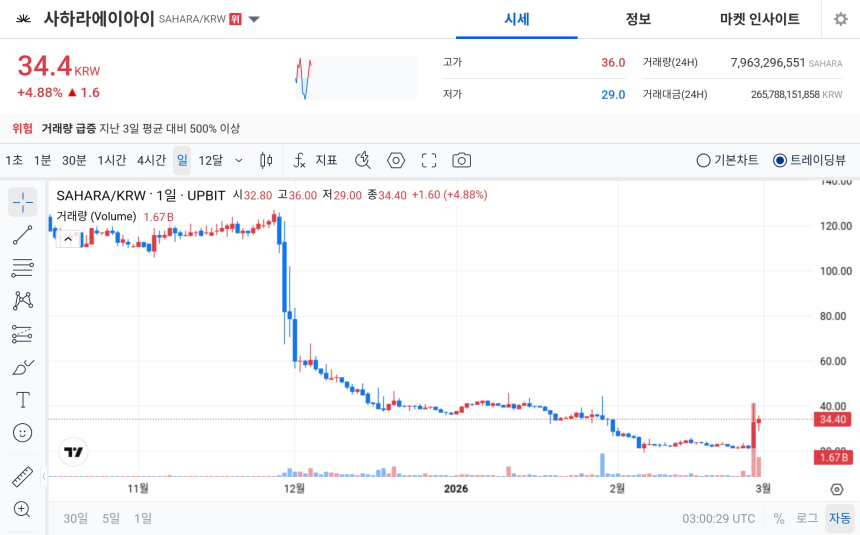Image resolution: width=860 pixels, height=535 pixels.
Task: Select the crosshair cursor tool
Action: 22,202
